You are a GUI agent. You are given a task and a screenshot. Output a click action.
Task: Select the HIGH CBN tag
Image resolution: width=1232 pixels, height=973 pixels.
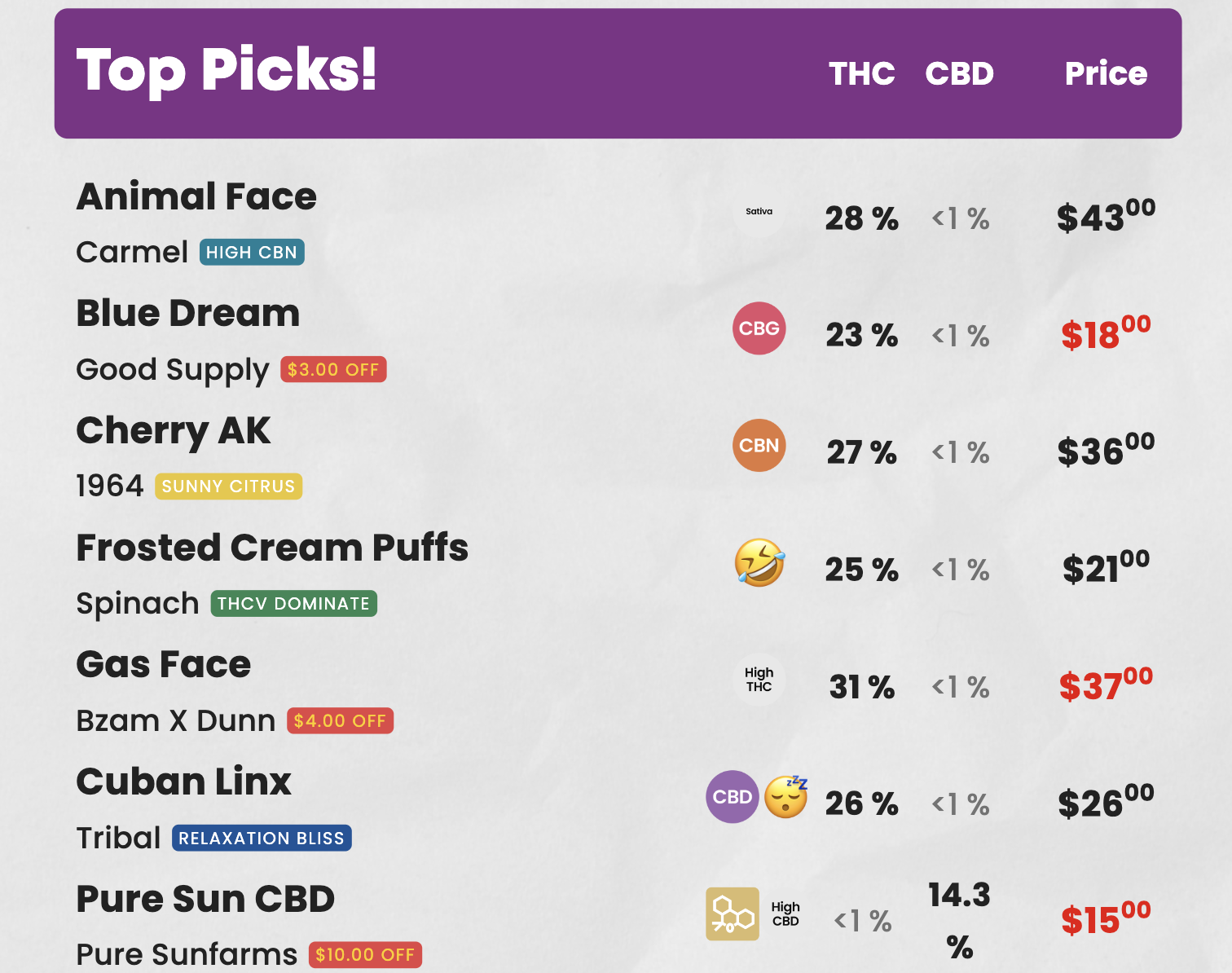(252, 253)
